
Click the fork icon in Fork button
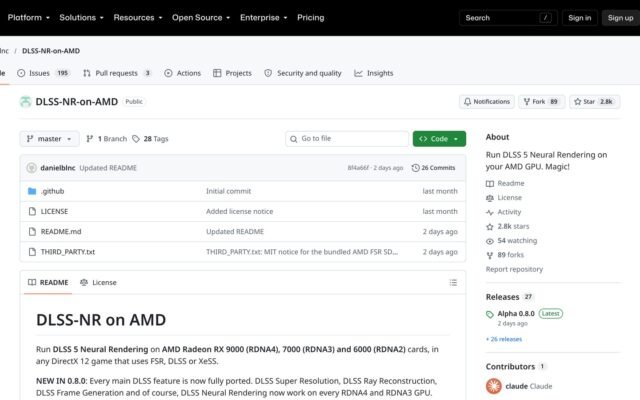point(527,102)
